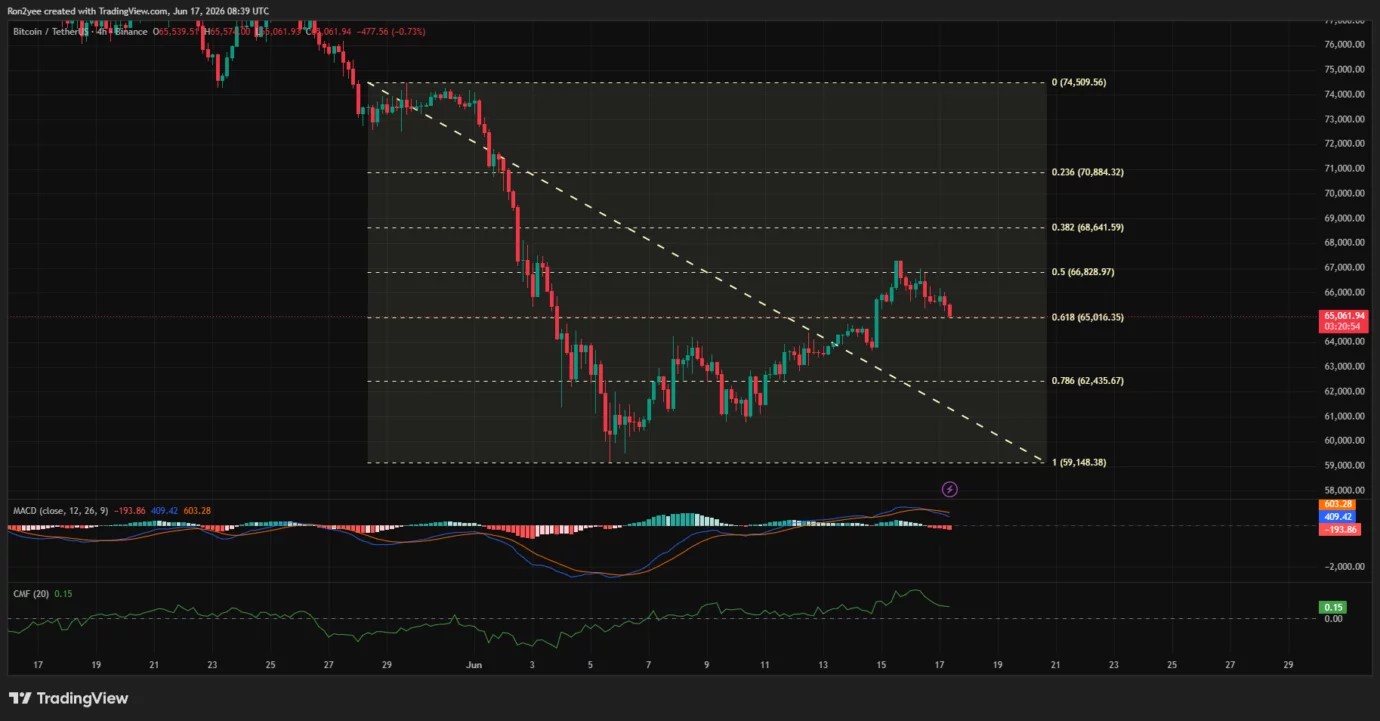Image resolution: width=1380 pixels, height=721 pixels.
Task: Click the 73,000.00 price scale label
Action: point(1344,119)
